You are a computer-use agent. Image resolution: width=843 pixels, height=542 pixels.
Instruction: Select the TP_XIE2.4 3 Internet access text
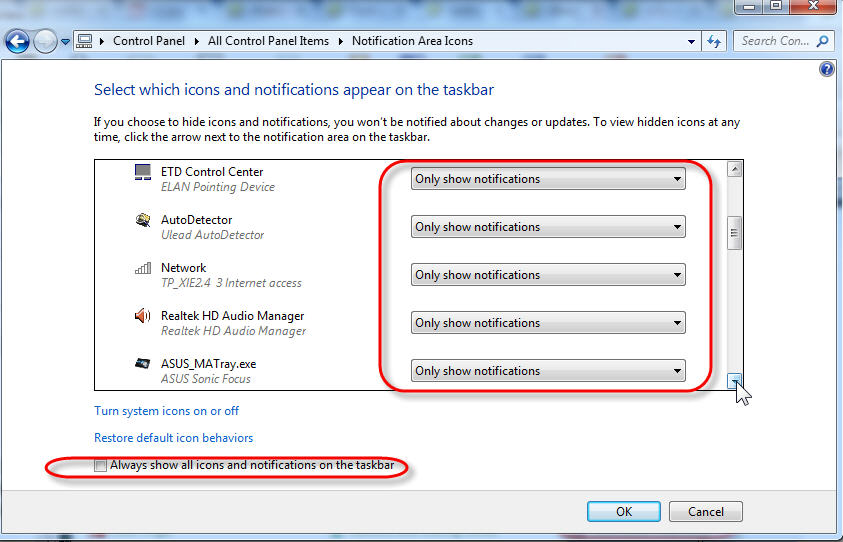click(231, 283)
